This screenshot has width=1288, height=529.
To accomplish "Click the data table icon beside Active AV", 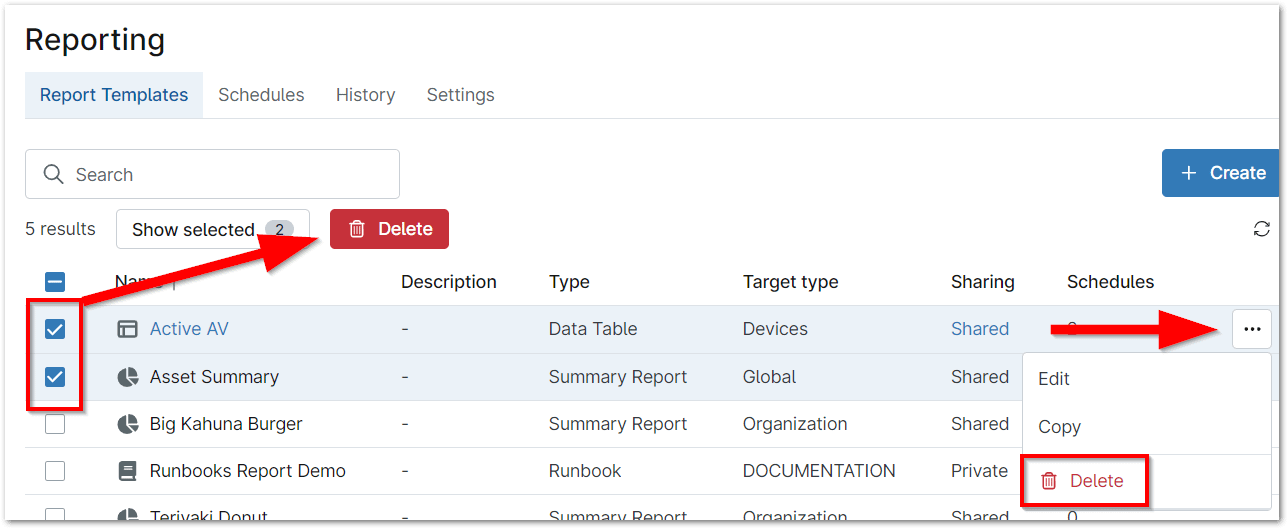I will (127, 329).
